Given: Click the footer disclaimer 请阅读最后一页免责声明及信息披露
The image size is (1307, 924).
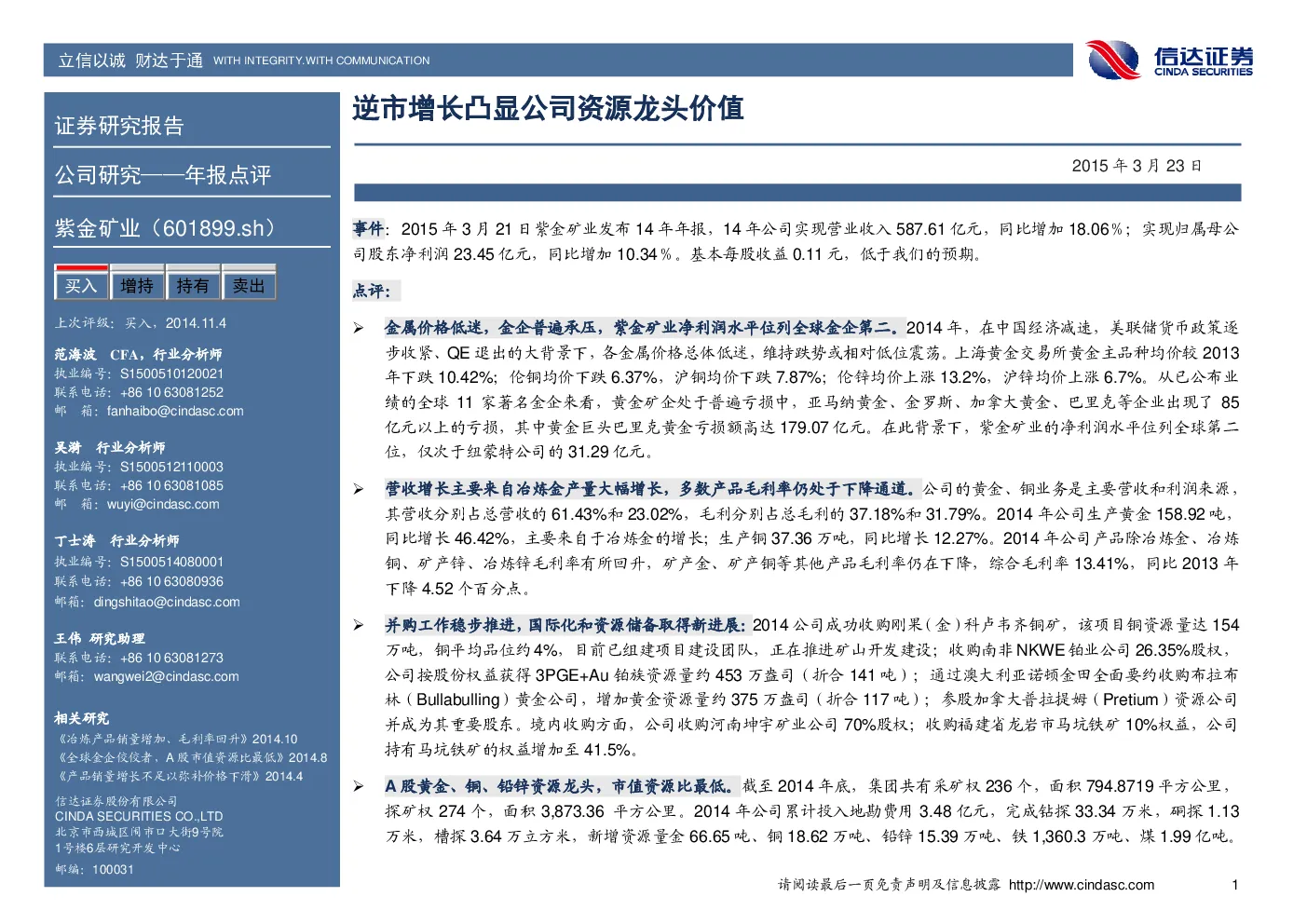Looking at the screenshot, I should point(890,885).
